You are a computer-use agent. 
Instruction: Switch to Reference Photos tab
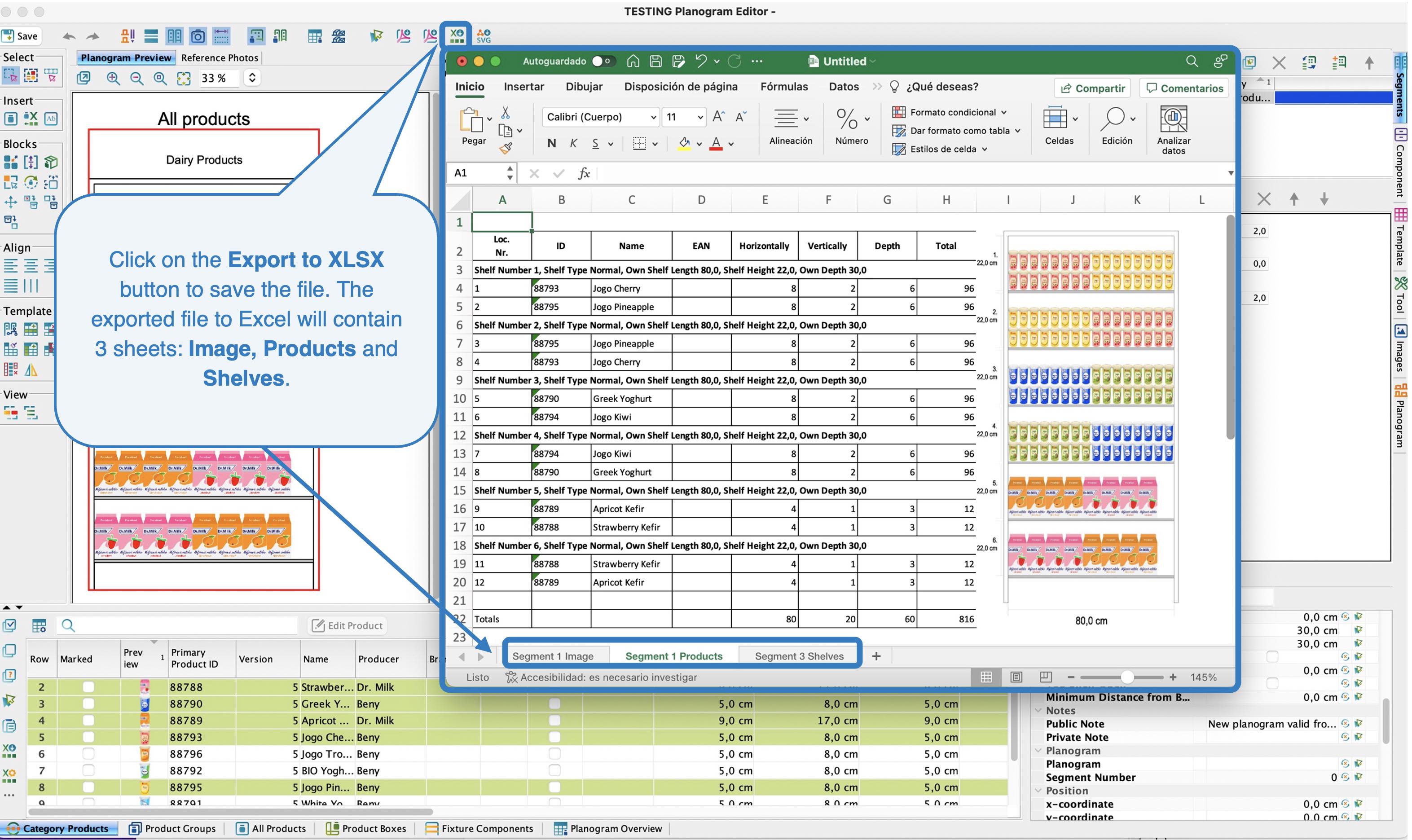[220, 58]
